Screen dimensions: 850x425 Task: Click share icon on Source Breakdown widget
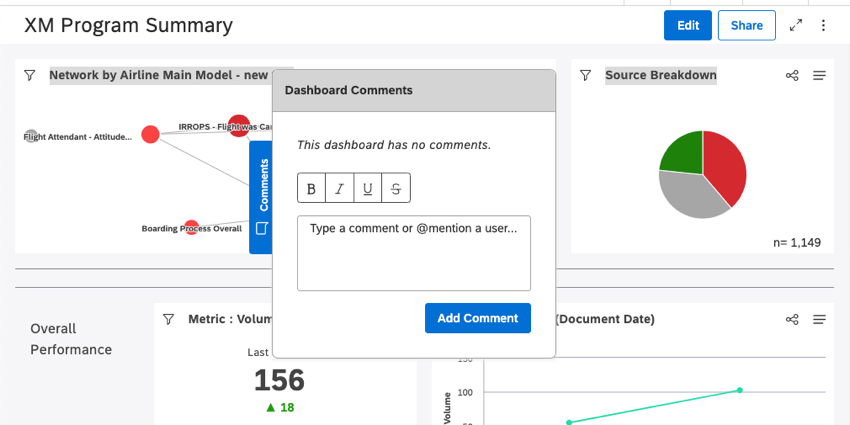click(792, 75)
